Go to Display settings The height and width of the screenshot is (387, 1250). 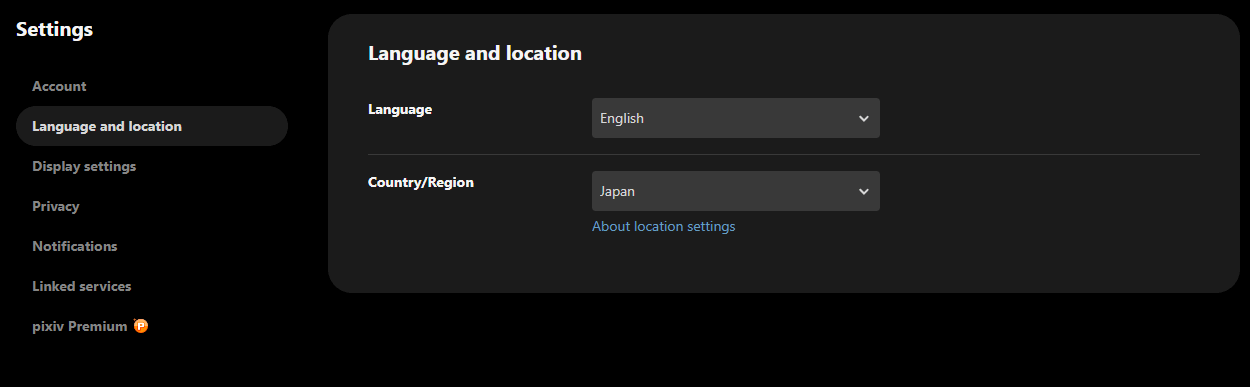[x=84, y=166]
